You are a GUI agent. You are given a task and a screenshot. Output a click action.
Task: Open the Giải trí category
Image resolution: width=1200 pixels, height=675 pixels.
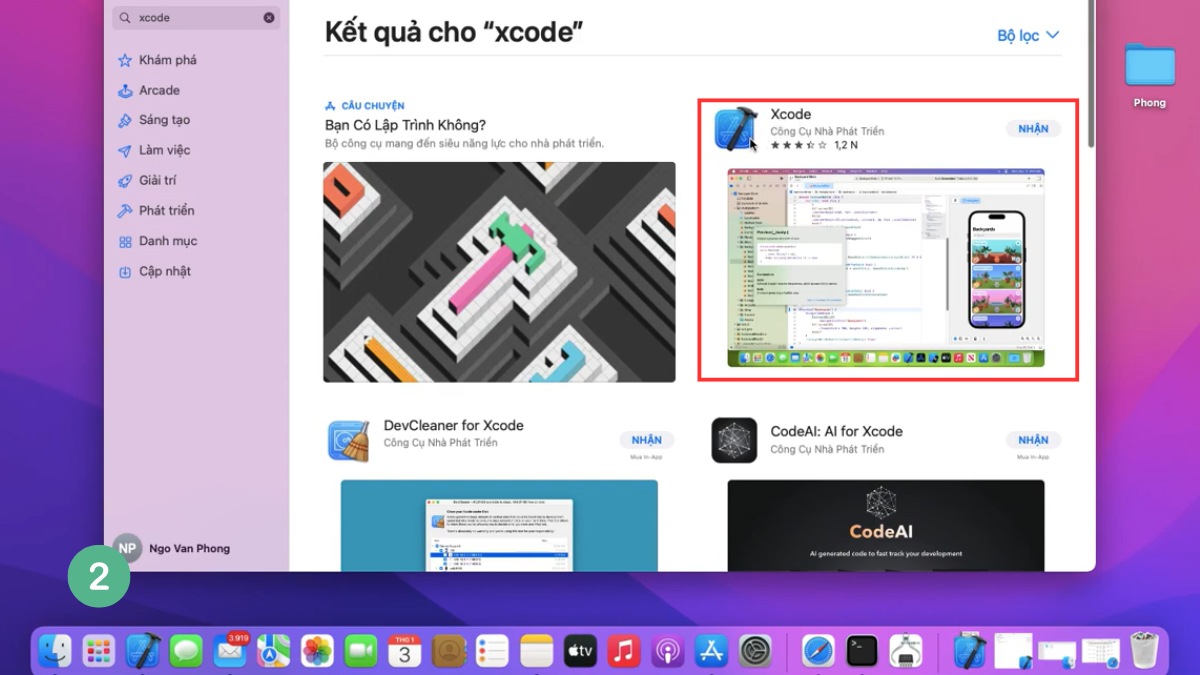147,181
